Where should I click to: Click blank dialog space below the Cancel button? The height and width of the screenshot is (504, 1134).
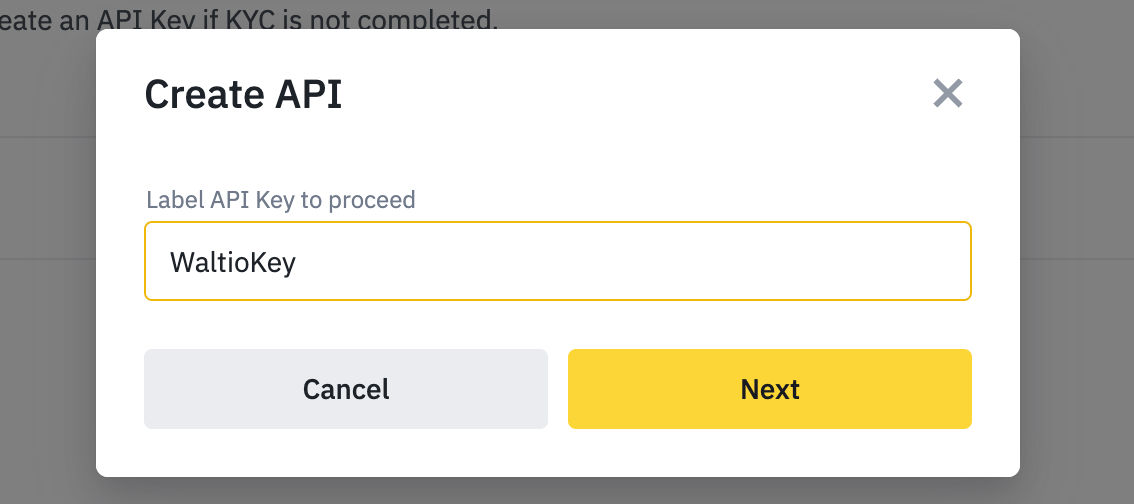[x=345, y=452]
